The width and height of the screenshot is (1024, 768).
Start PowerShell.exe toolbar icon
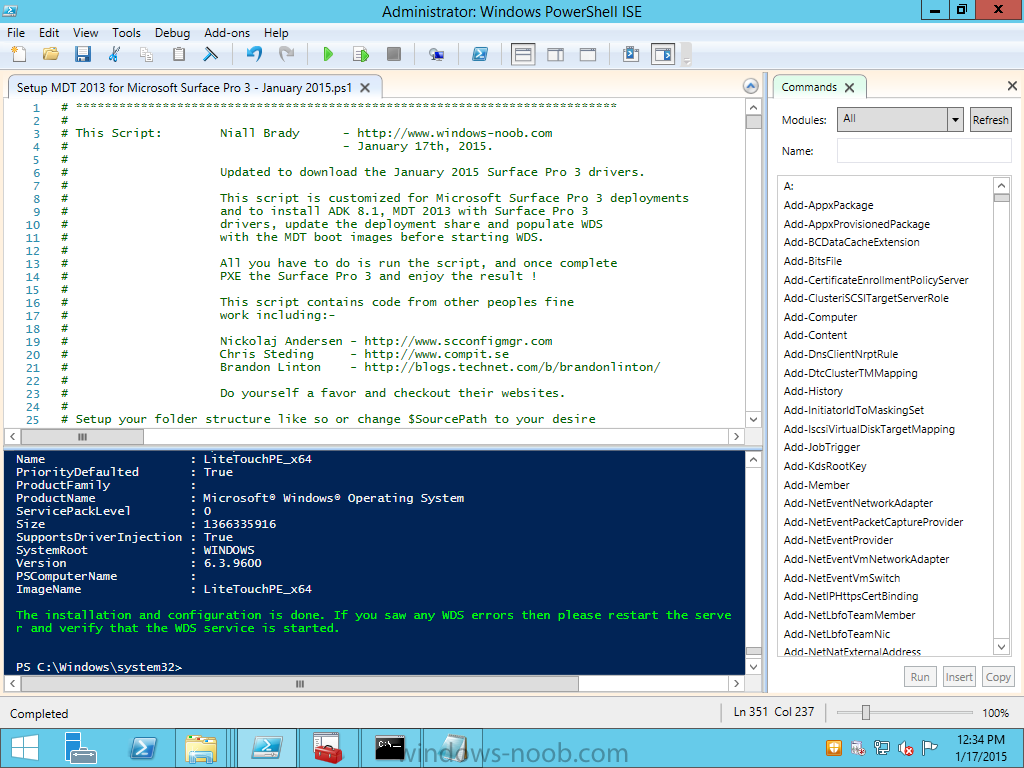(480, 54)
